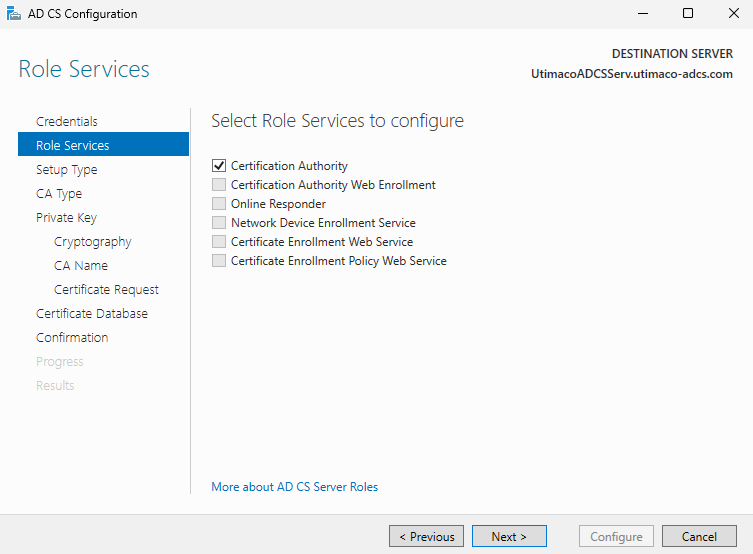The width and height of the screenshot is (753, 554).
Task: Open More about AD CS Server Roles link
Action: point(294,487)
